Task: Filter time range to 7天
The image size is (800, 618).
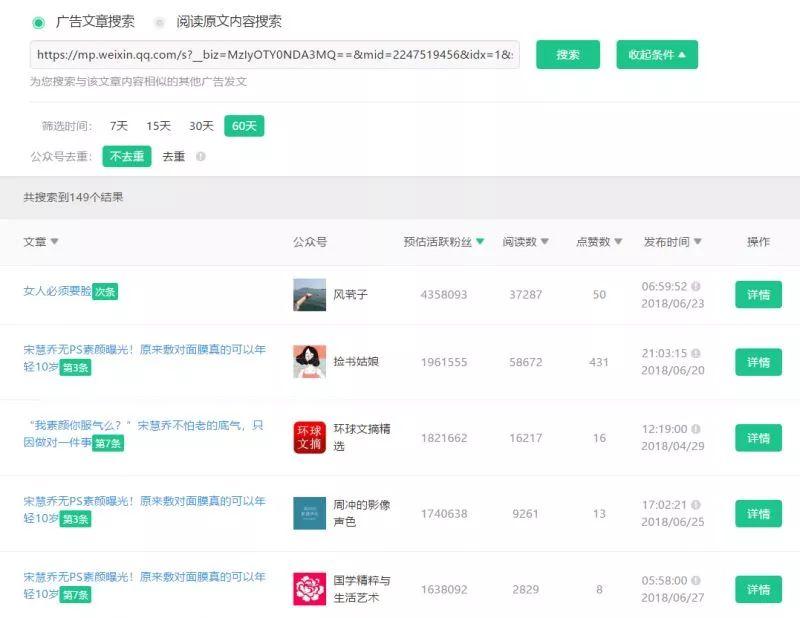Action: coord(118,126)
